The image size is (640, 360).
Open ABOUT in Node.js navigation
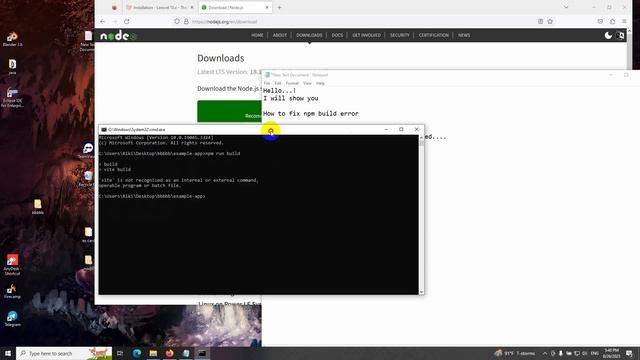click(280, 35)
